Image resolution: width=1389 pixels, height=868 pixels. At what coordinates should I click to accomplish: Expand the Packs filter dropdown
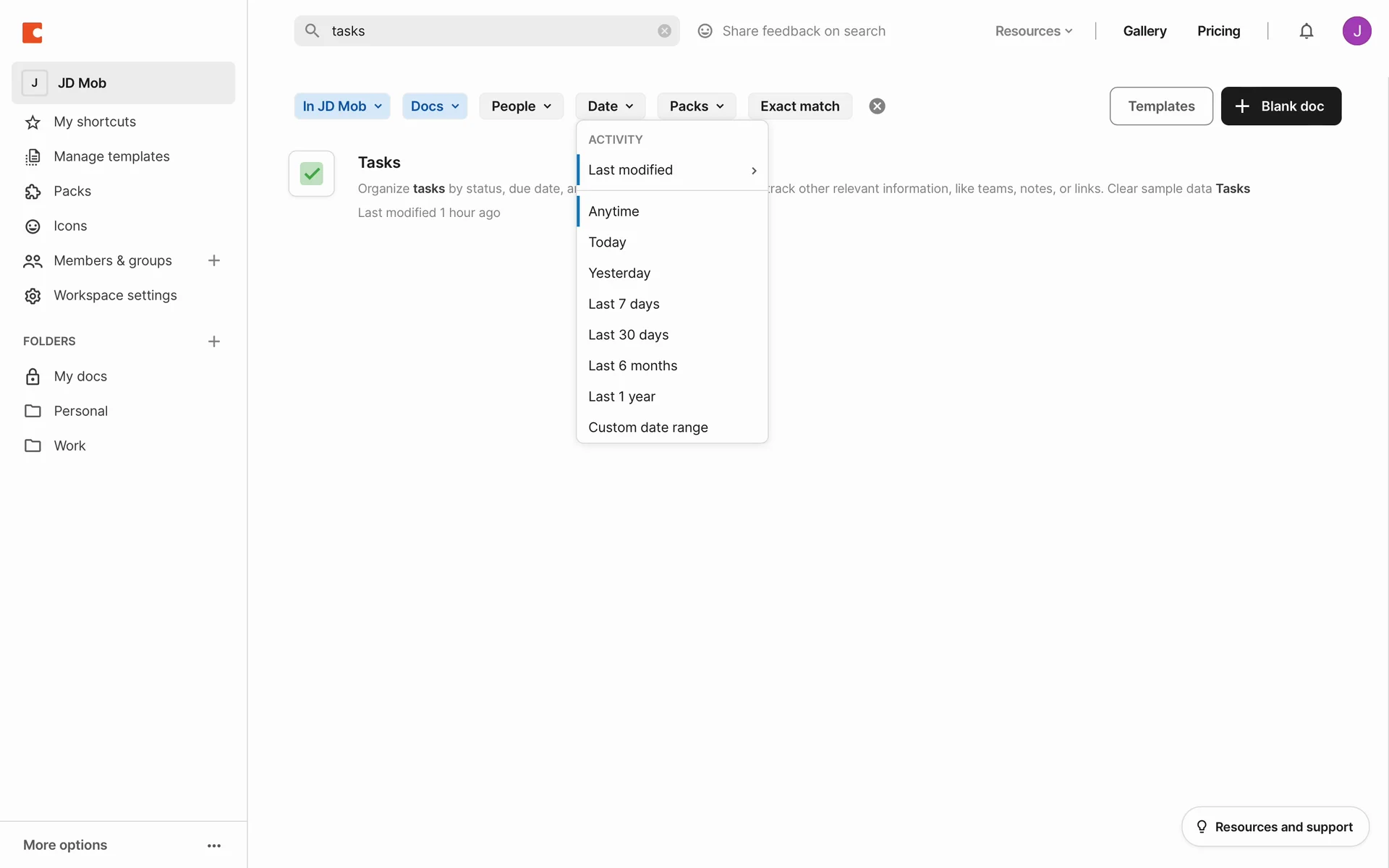(x=696, y=106)
